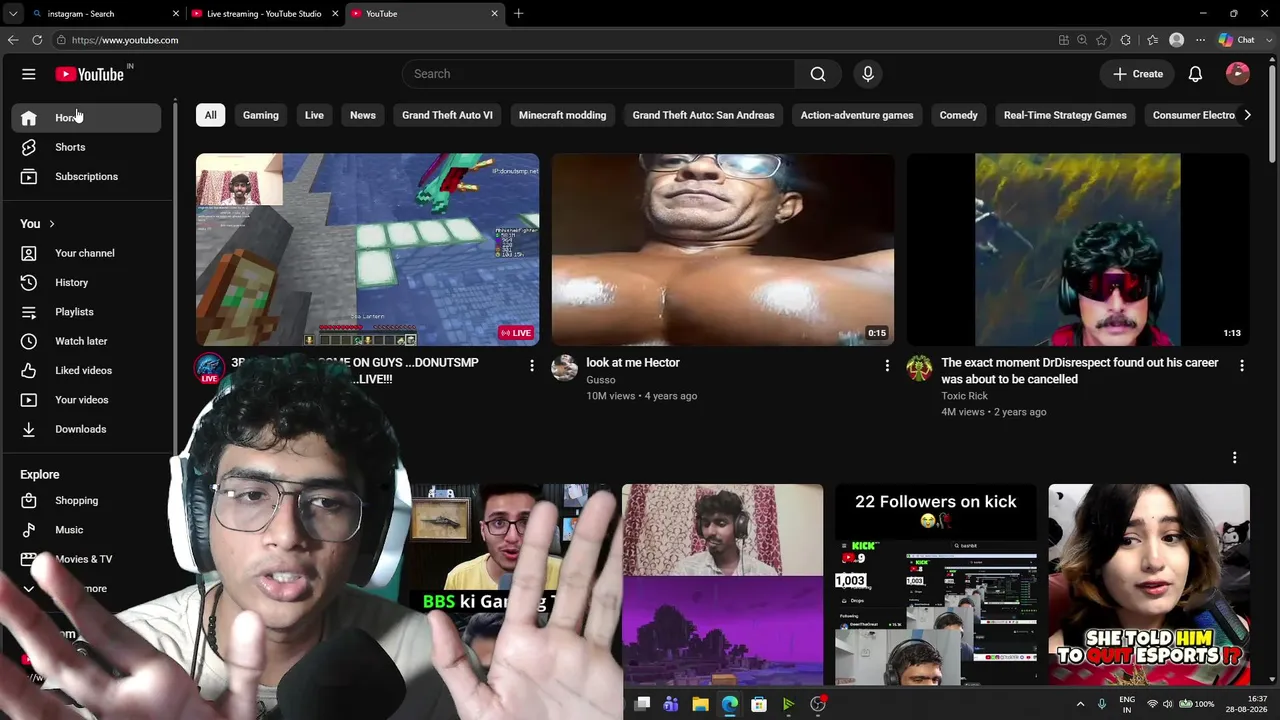Open the browser Settings and more menu
The height and width of the screenshot is (720, 1280).
coord(1201,40)
